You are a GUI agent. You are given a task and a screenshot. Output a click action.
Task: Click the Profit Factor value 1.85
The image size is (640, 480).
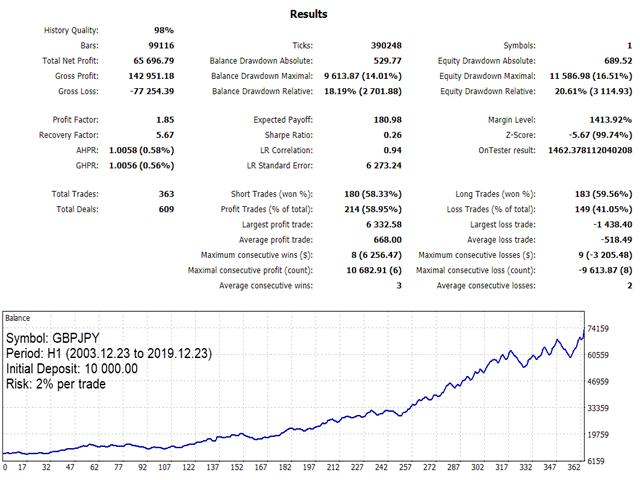[165, 120]
